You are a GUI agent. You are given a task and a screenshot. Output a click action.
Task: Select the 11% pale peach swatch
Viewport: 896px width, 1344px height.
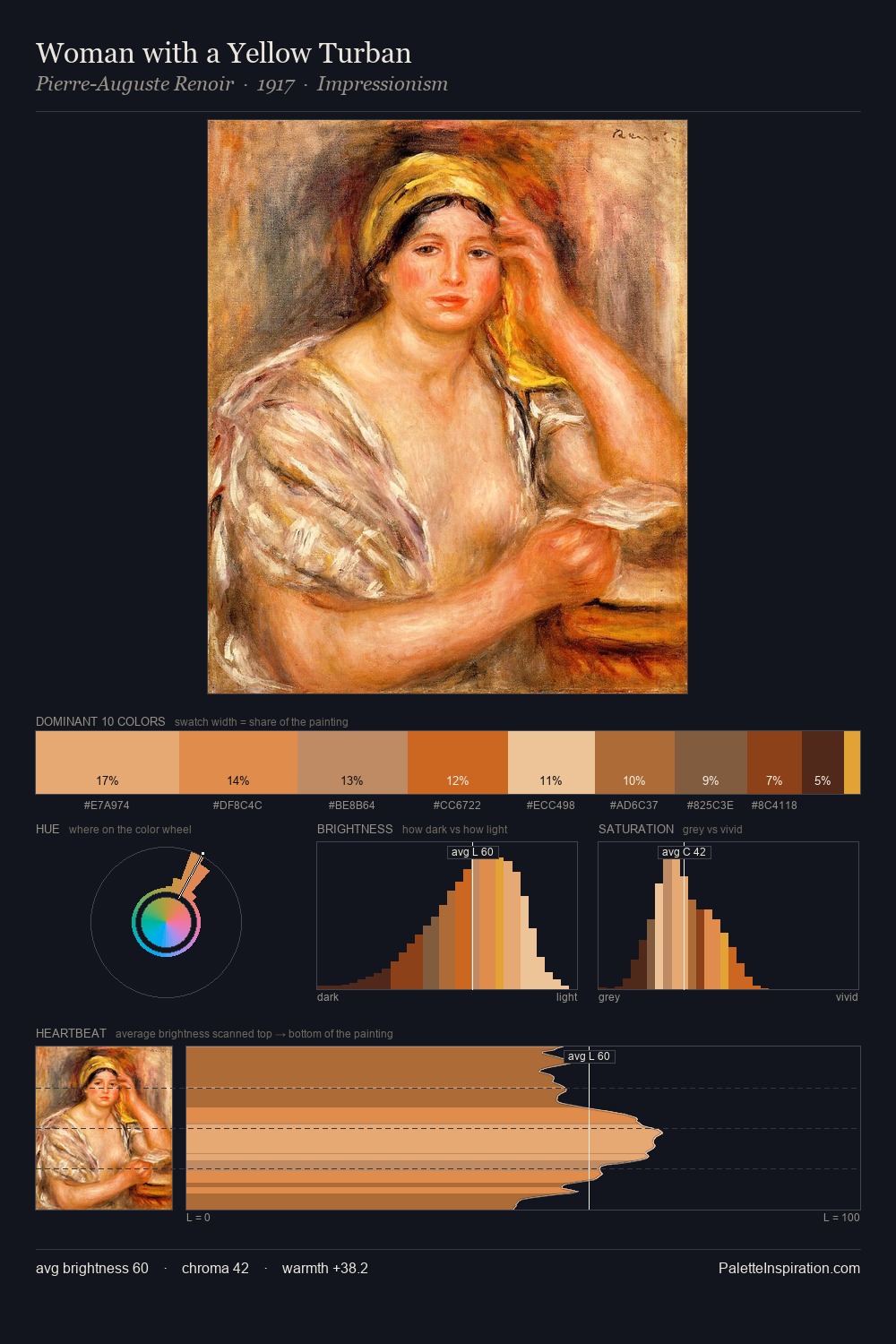point(551,762)
